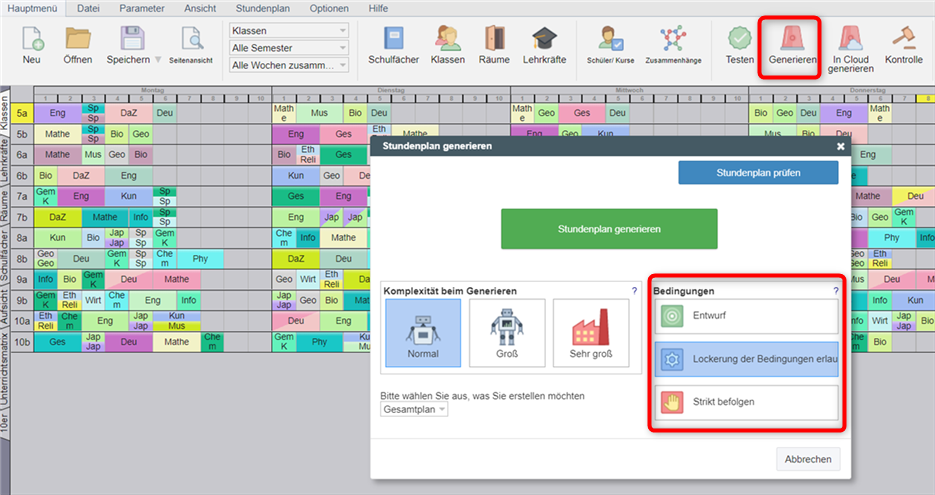Open the Klassen view dropdown
The image size is (935, 495).
(x=289, y=30)
